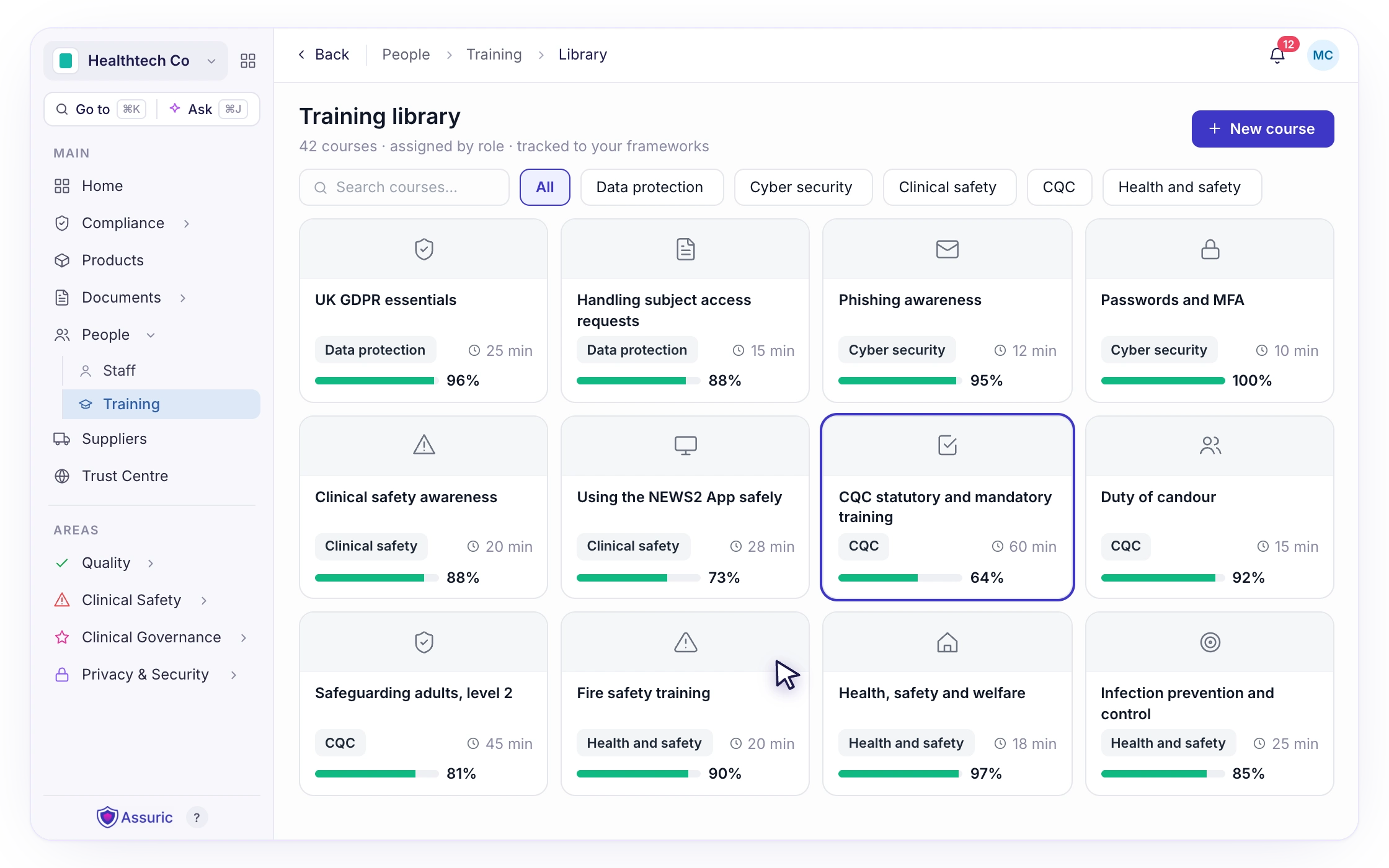Filter courses by Health and safety
Image resolution: width=1389 pixels, height=868 pixels.
tap(1181, 187)
